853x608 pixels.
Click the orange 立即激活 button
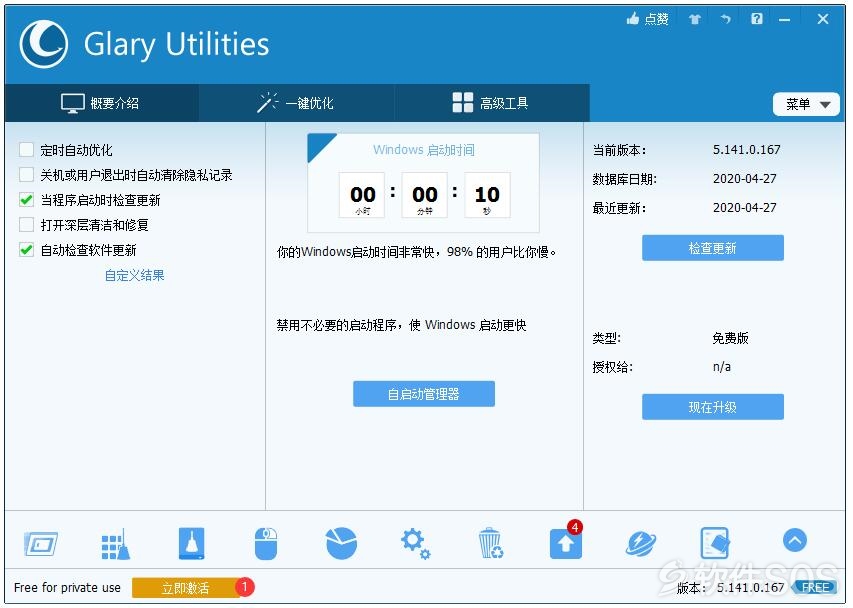[186, 588]
